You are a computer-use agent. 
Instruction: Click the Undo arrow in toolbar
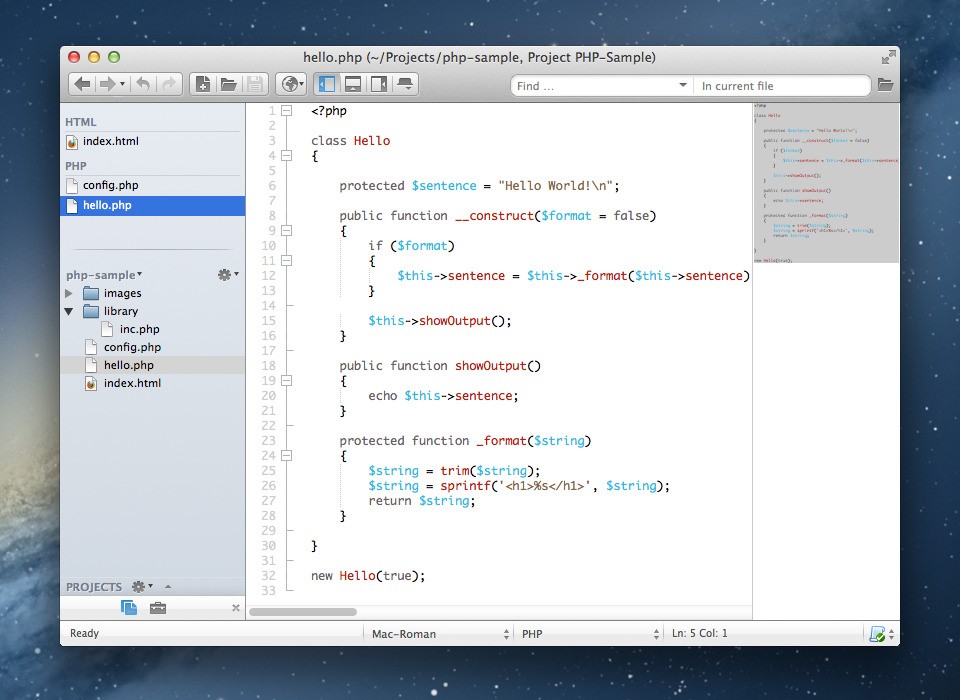(x=143, y=85)
